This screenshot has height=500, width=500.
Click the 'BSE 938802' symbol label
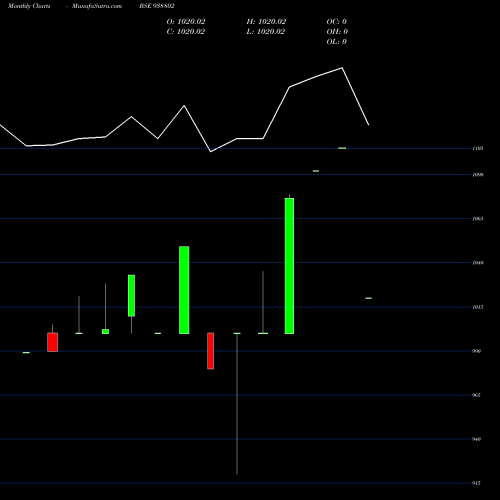click(157, 6)
